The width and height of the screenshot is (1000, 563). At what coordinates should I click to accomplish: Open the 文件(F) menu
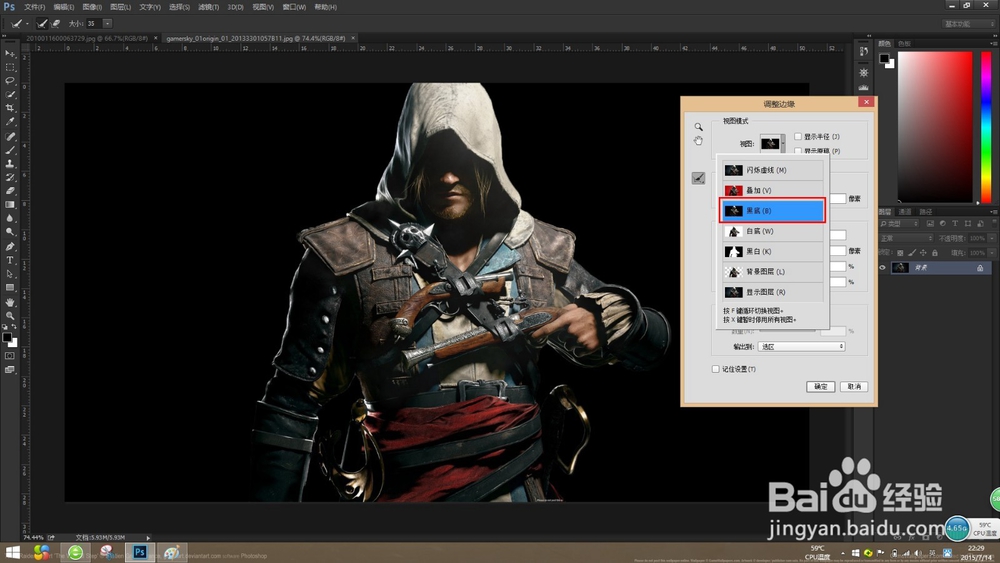coord(34,7)
